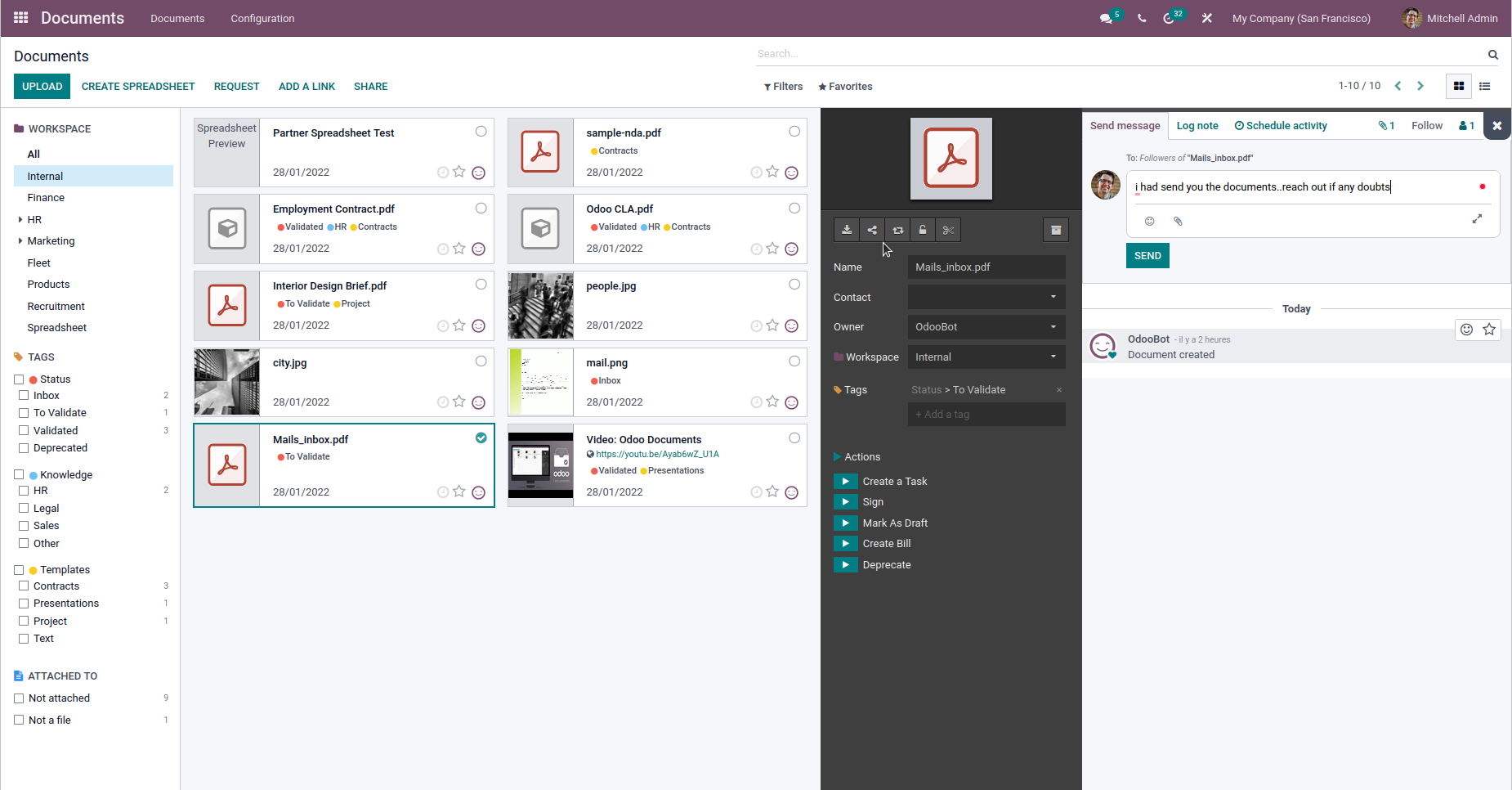Click the debug tools cross icon
The width and height of the screenshot is (1512, 790).
(1207, 18)
